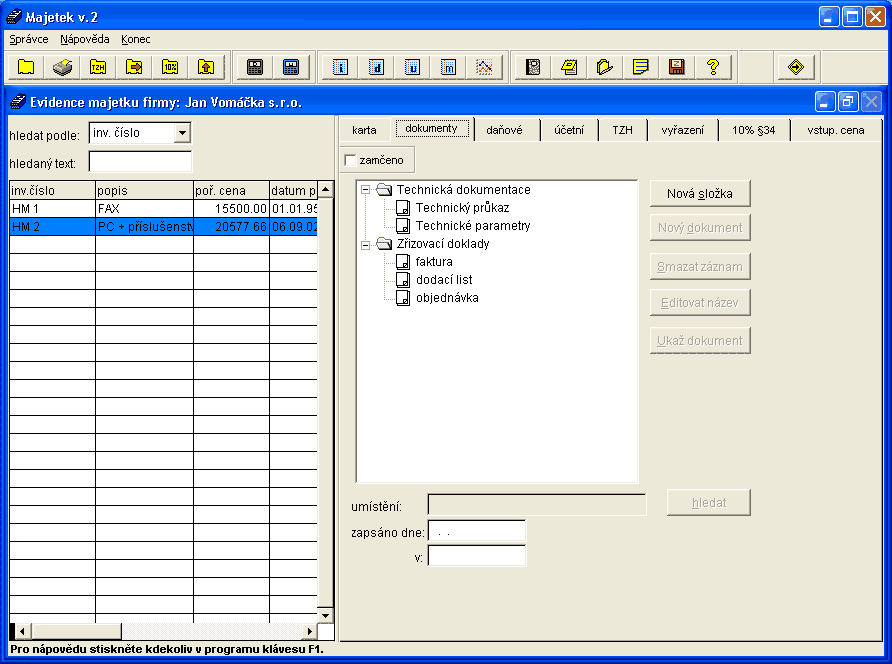This screenshot has width=892, height=664.
Task: Open the blue calculator toolbar icon
Action: click(291, 67)
